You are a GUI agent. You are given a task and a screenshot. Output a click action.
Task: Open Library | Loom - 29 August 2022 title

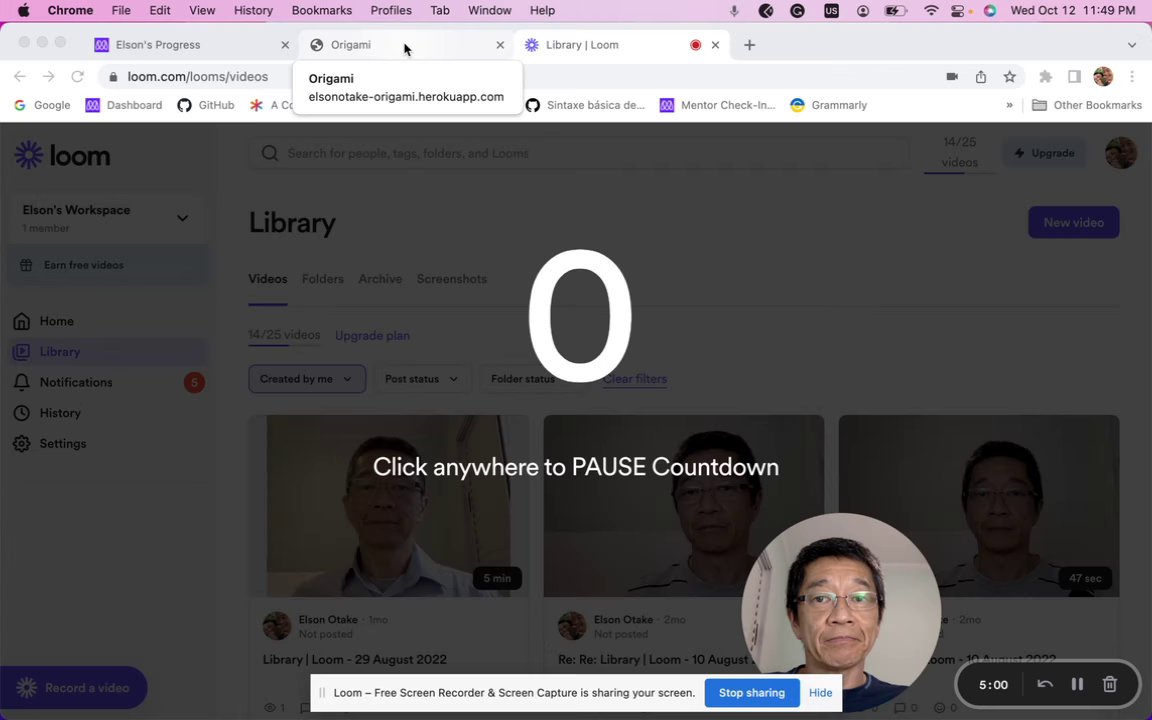(x=355, y=660)
